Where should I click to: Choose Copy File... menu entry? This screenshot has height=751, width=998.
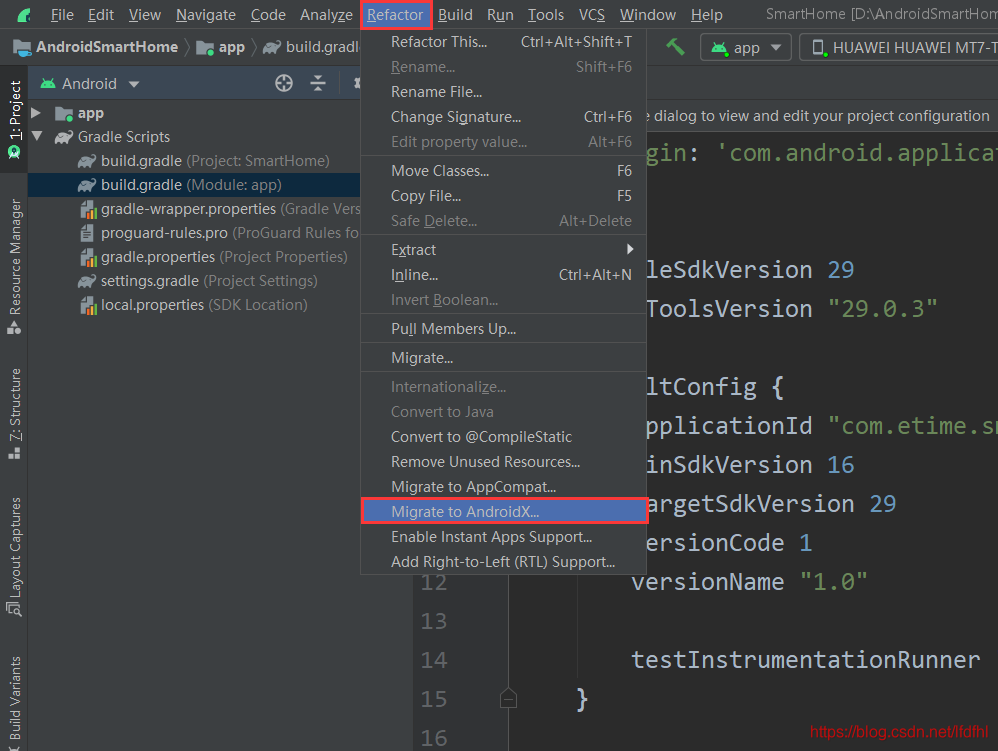pos(503,196)
